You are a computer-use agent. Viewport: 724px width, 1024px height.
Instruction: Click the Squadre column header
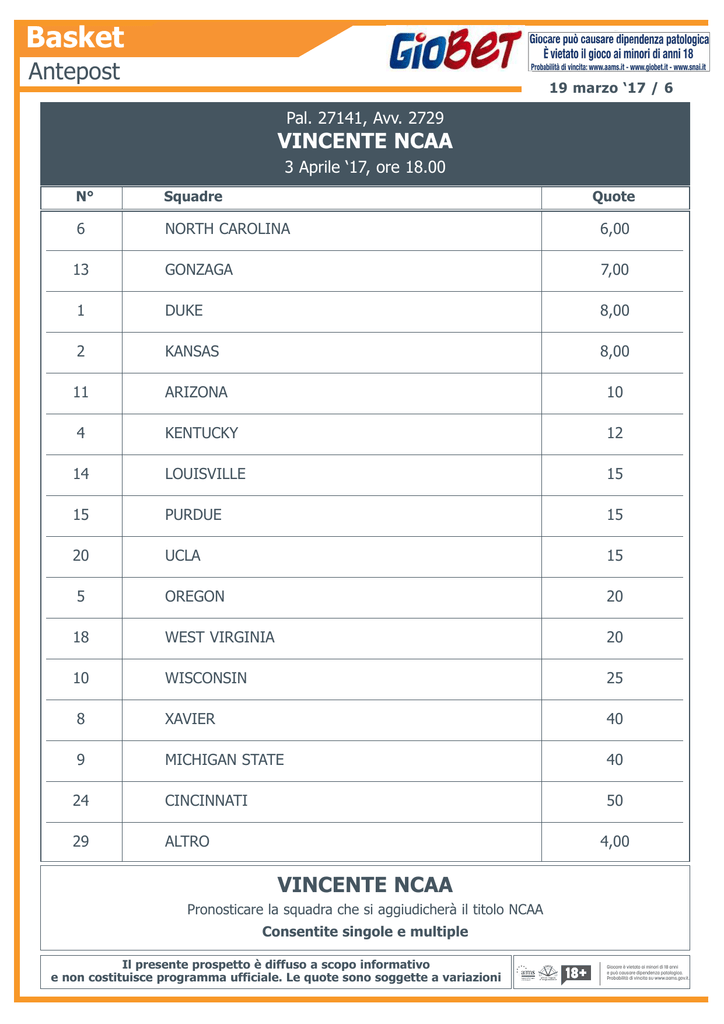pos(193,197)
